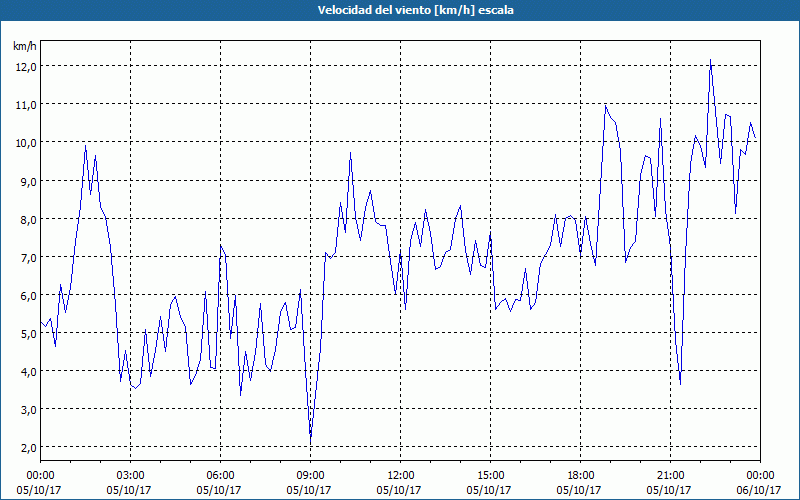Viewport: 800px width, 500px height.
Task: Click the '05/10/17' date under 18:00
Action: click(x=579, y=490)
